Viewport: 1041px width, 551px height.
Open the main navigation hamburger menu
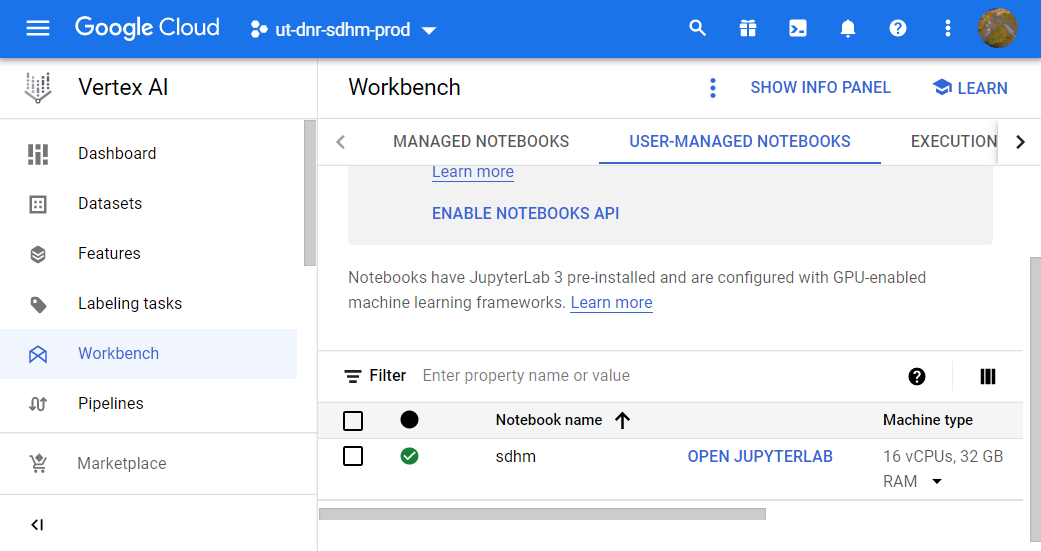(x=37, y=29)
